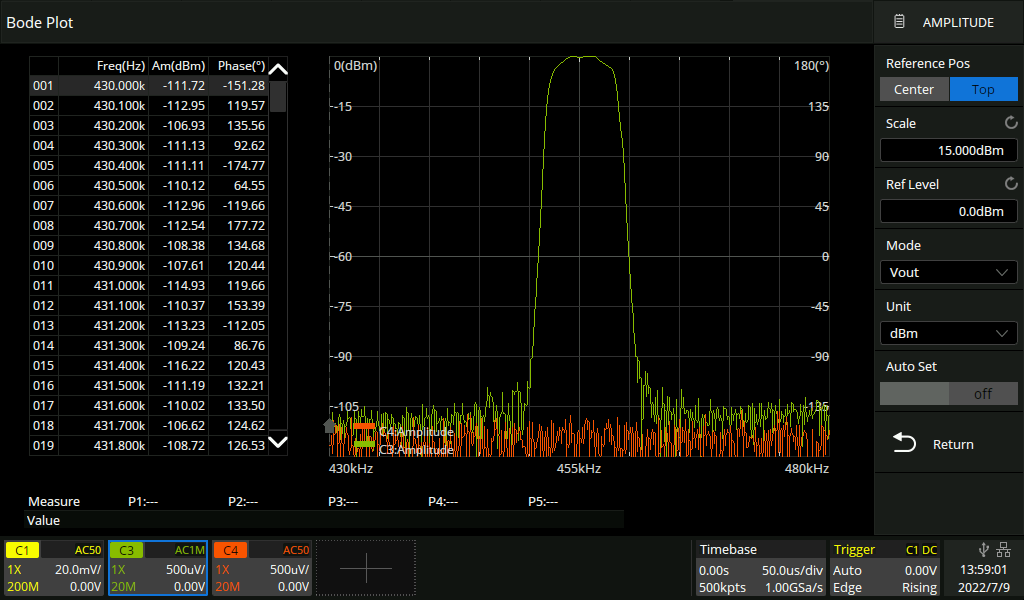The image size is (1024, 600).
Task: Reset Ref Level with its circular arrow icon
Action: coord(1010,184)
